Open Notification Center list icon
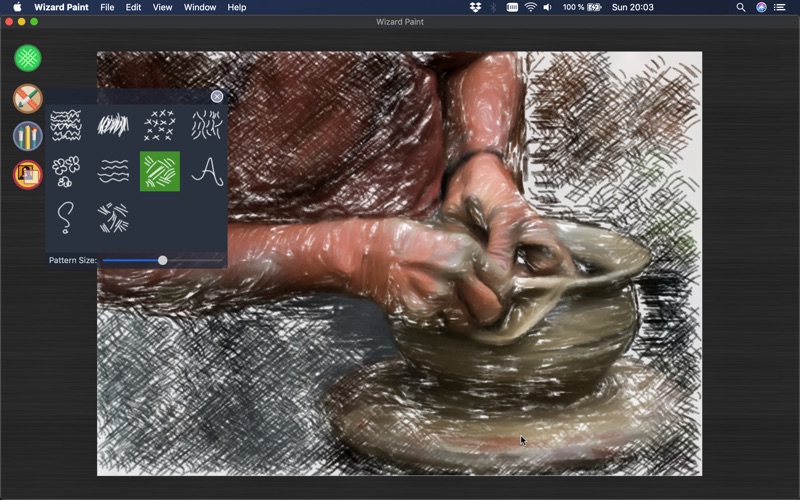The height and width of the screenshot is (500, 800). (x=780, y=7)
